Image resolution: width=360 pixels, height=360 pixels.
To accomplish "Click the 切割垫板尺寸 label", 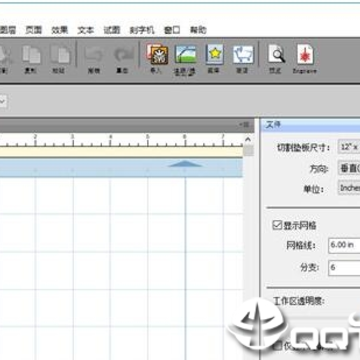I will pos(303,147).
